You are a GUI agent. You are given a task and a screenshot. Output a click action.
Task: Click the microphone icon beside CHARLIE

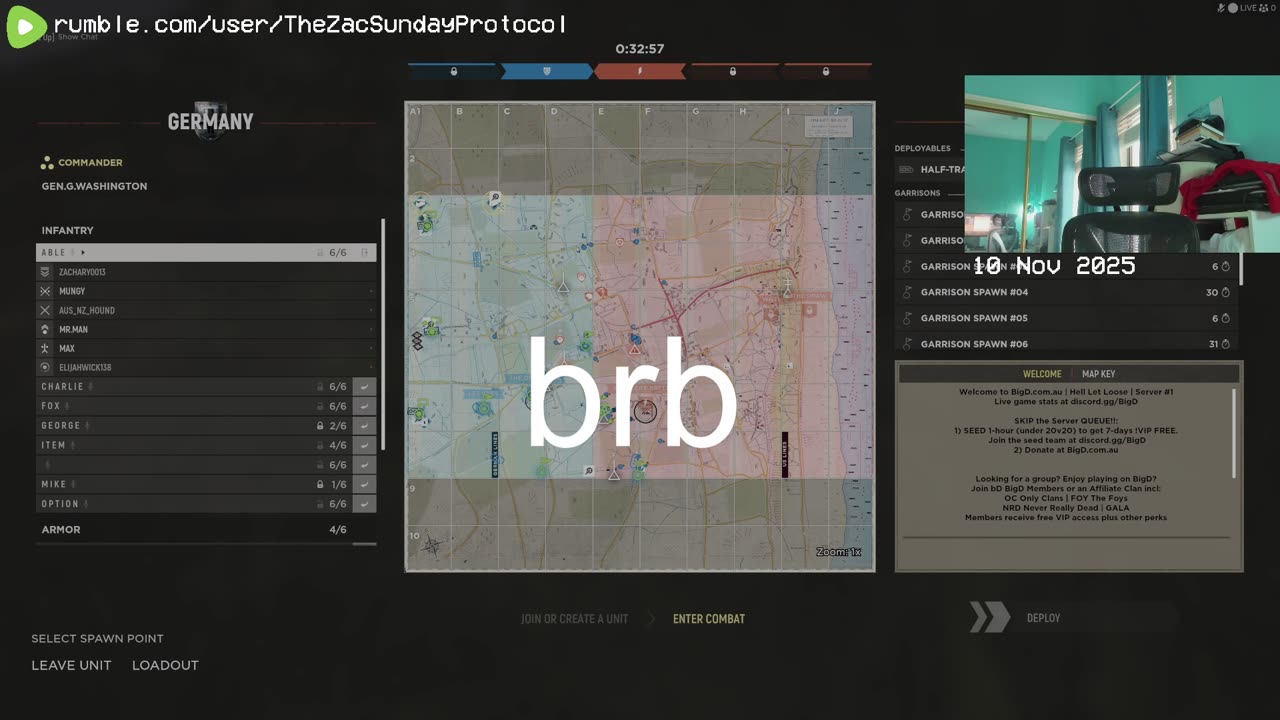click(91, 387)
